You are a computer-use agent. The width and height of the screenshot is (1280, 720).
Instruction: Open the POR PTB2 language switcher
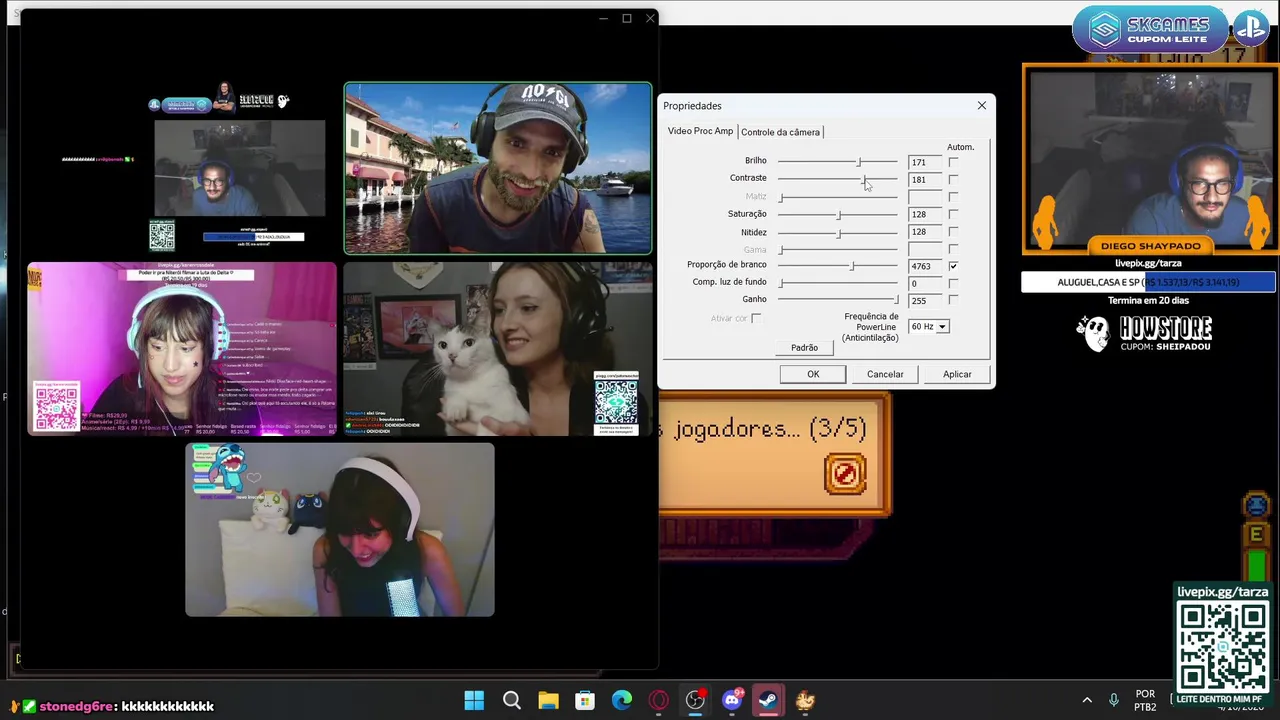point(1146,700)
